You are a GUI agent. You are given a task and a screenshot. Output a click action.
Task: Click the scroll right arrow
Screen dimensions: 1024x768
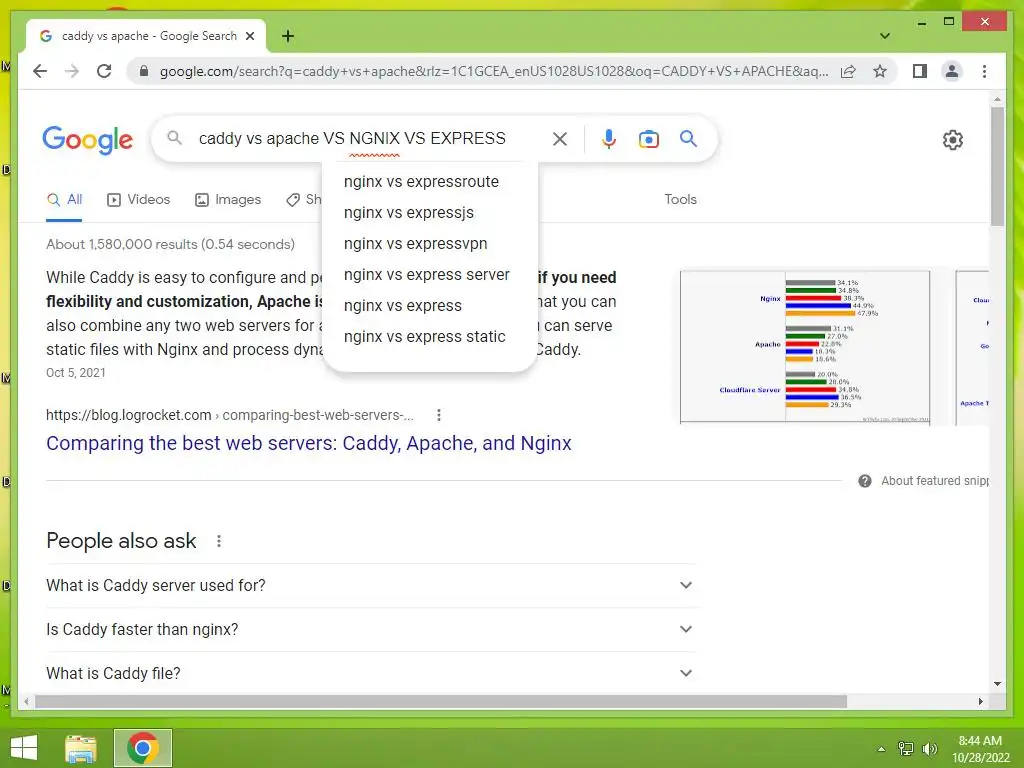tap(980, 701)
